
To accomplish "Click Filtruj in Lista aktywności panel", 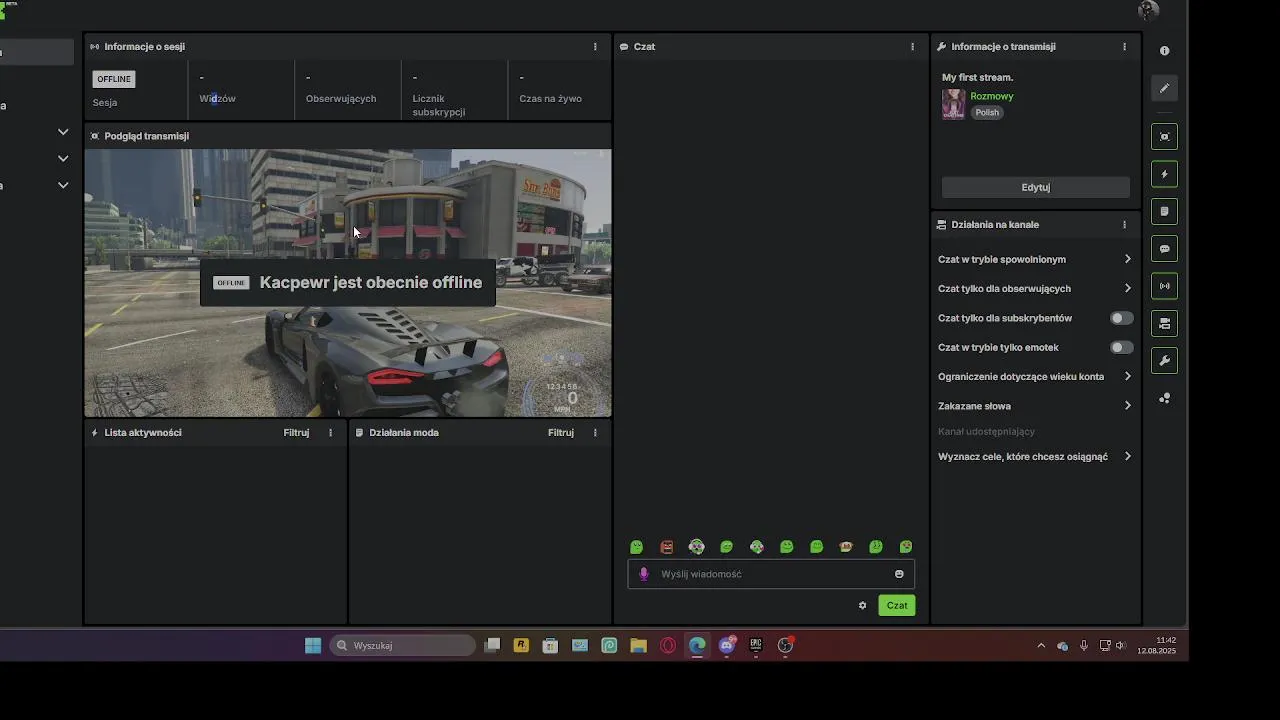I will click(x=296, y=433).
